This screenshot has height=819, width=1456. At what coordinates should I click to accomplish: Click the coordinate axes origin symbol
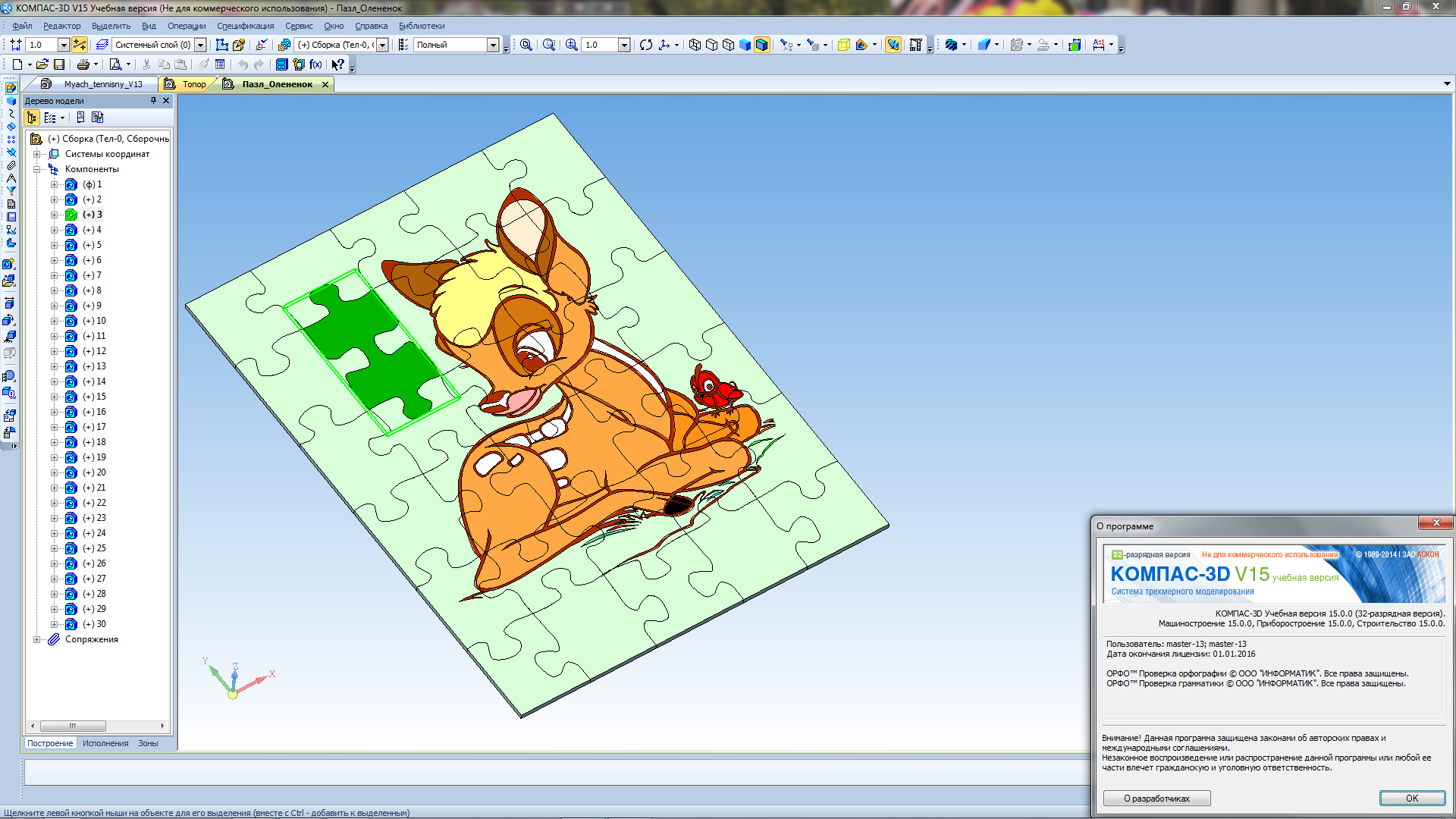[233, 693]
